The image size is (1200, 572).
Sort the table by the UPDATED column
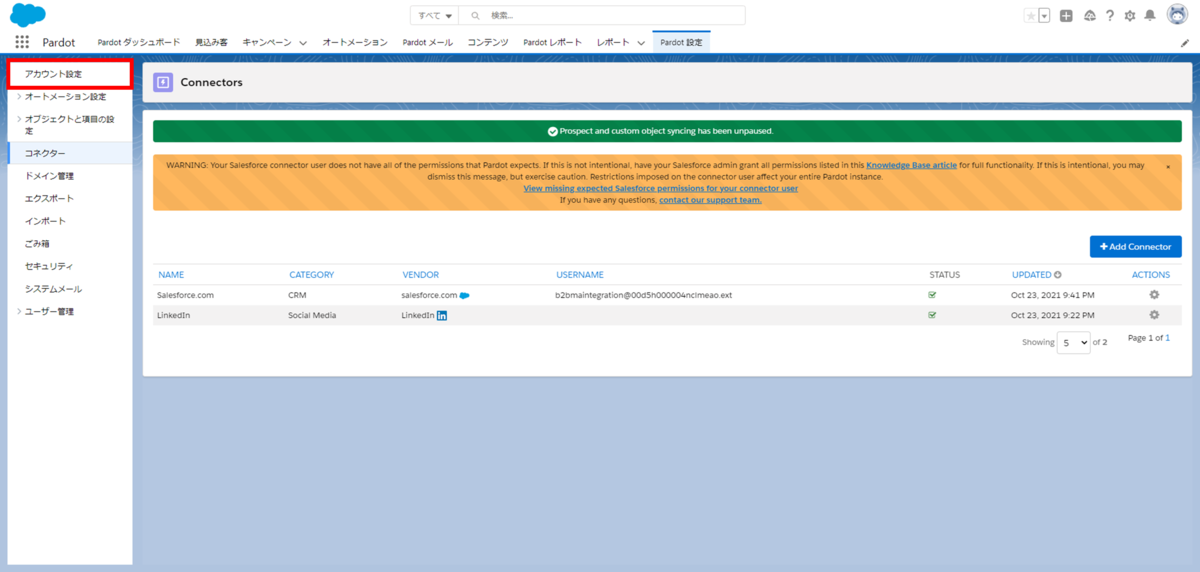[x=1031, y=275]
